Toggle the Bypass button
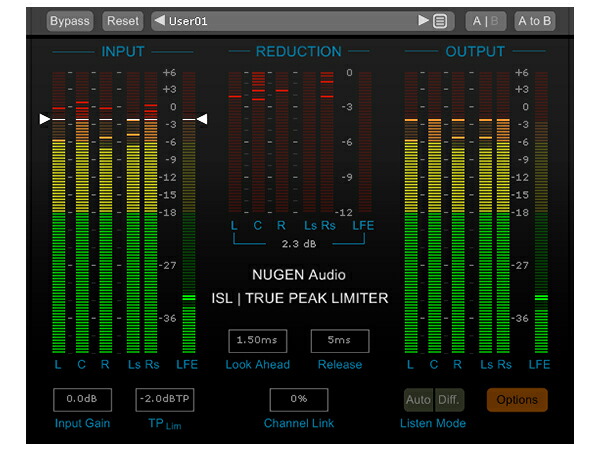This screenshot has height=450, width=600. 70,21
